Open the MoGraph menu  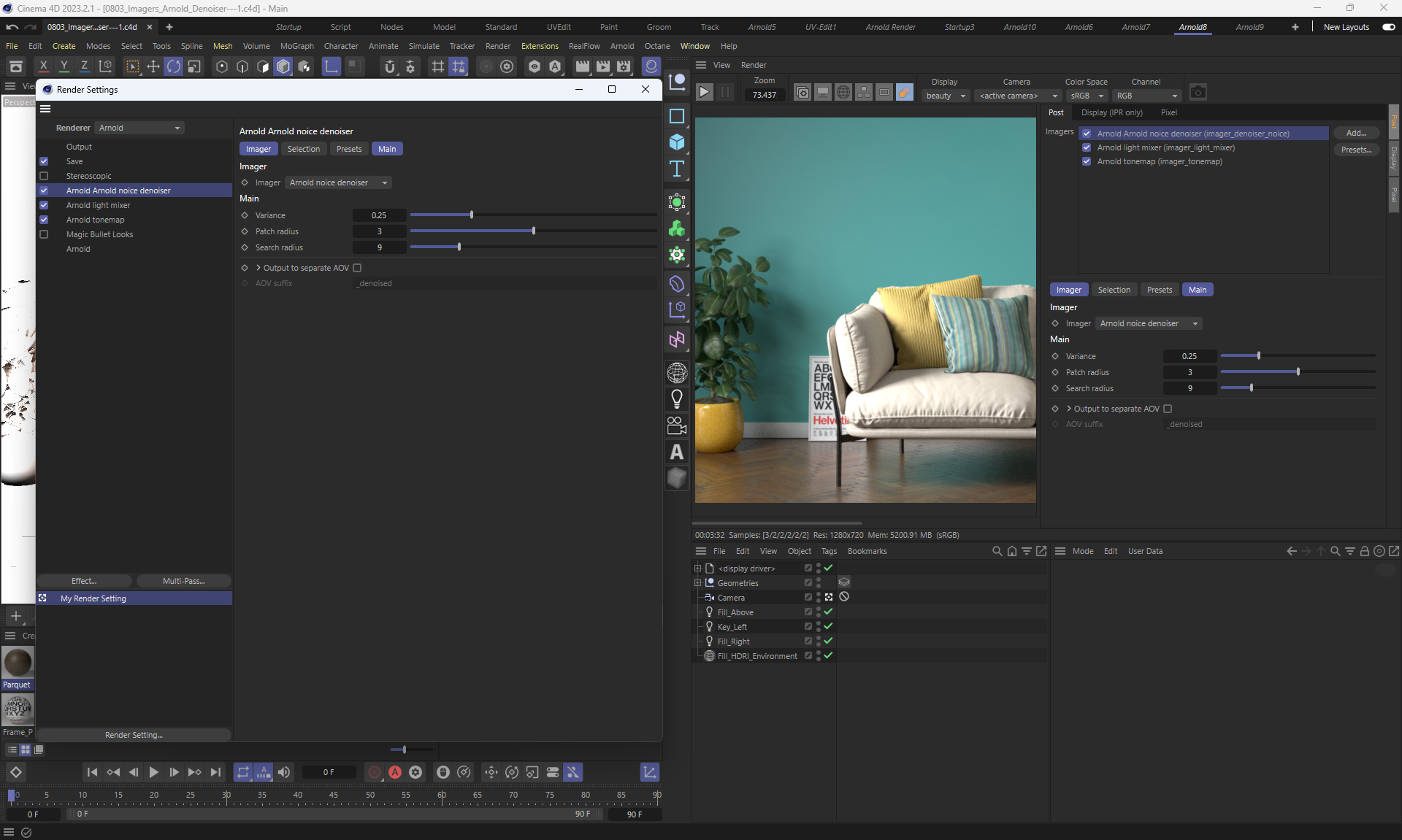[296, 46]
